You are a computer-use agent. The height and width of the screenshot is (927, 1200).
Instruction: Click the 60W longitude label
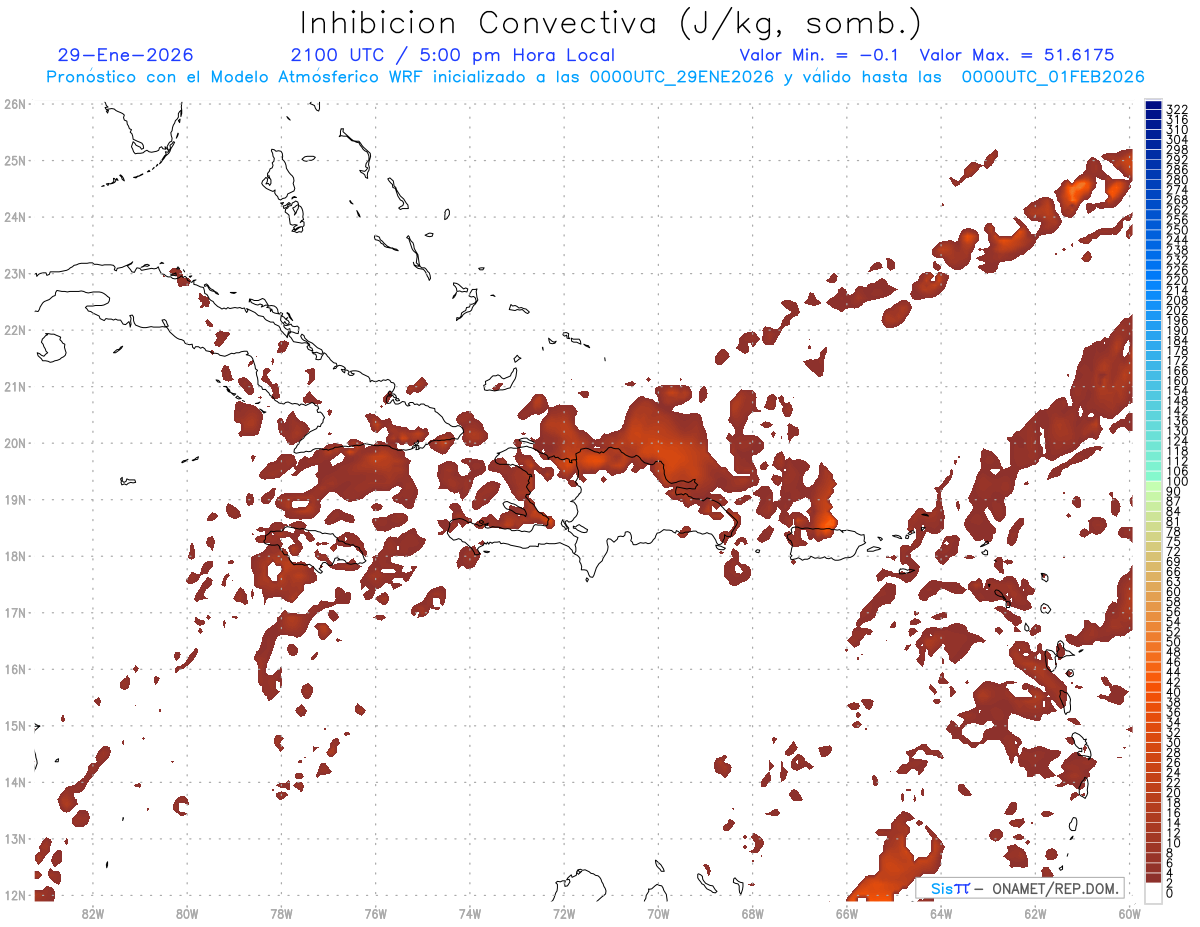click(x=1129, y=913)
